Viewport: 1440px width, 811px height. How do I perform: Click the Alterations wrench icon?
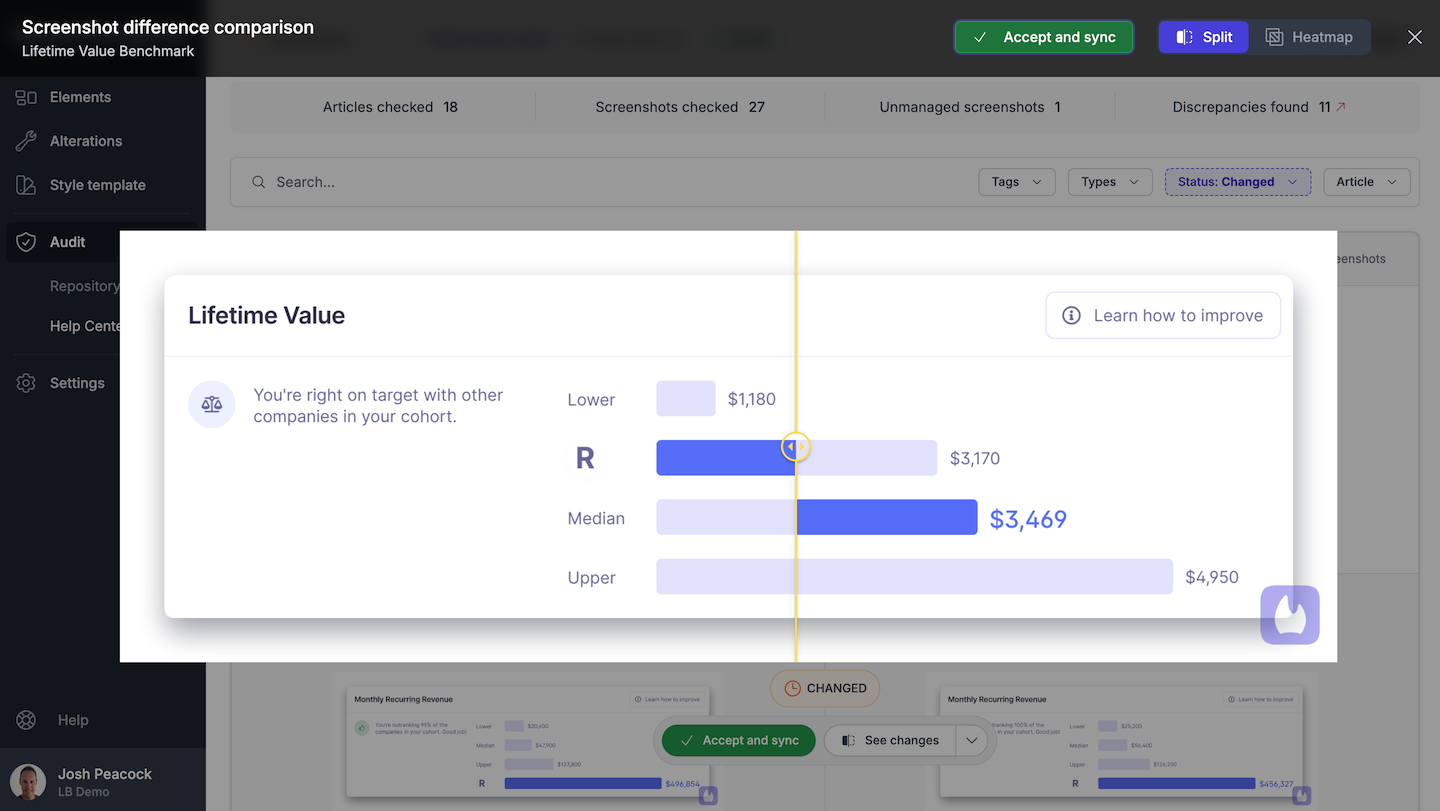(26, 141)
